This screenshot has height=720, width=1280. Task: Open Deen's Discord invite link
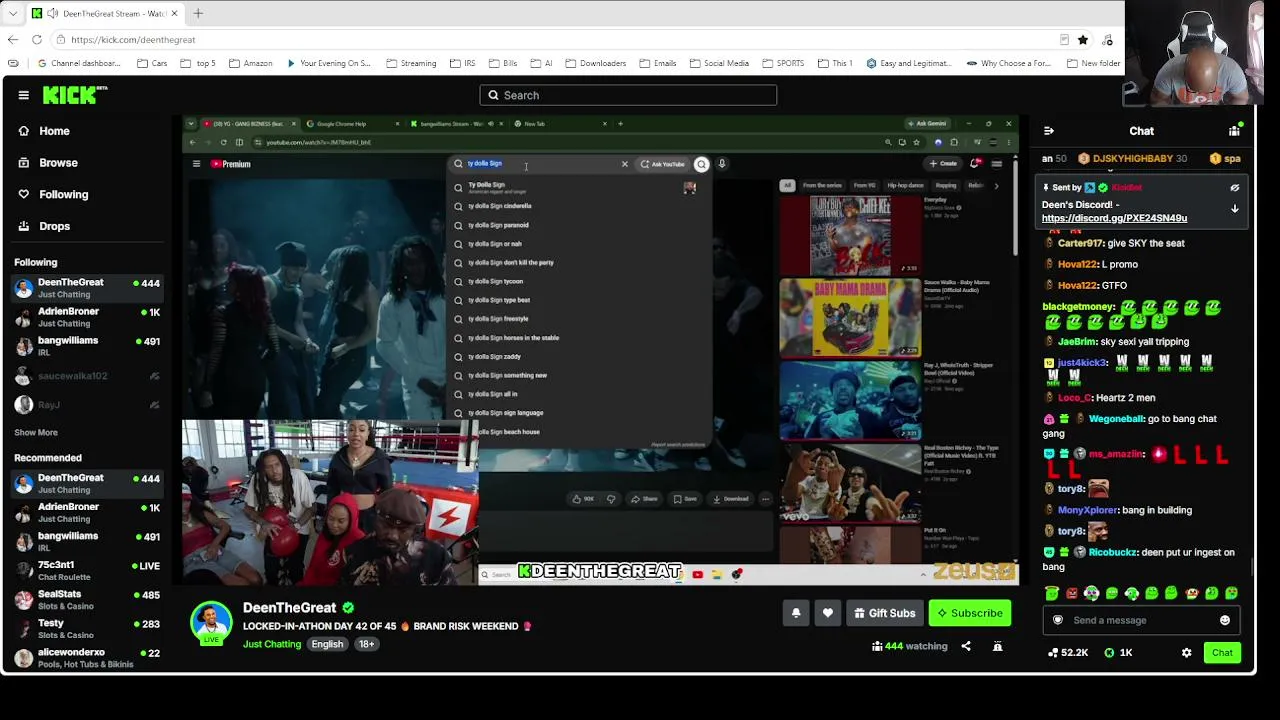coord(1114,218)
